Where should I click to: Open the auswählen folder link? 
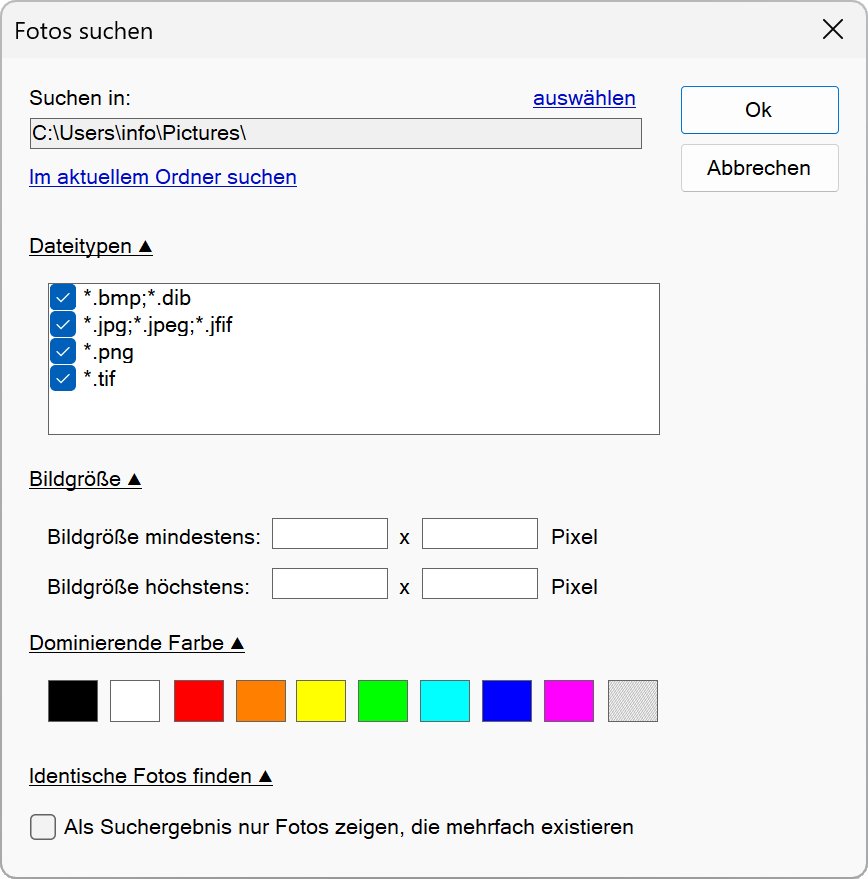(x=584, y=98)
